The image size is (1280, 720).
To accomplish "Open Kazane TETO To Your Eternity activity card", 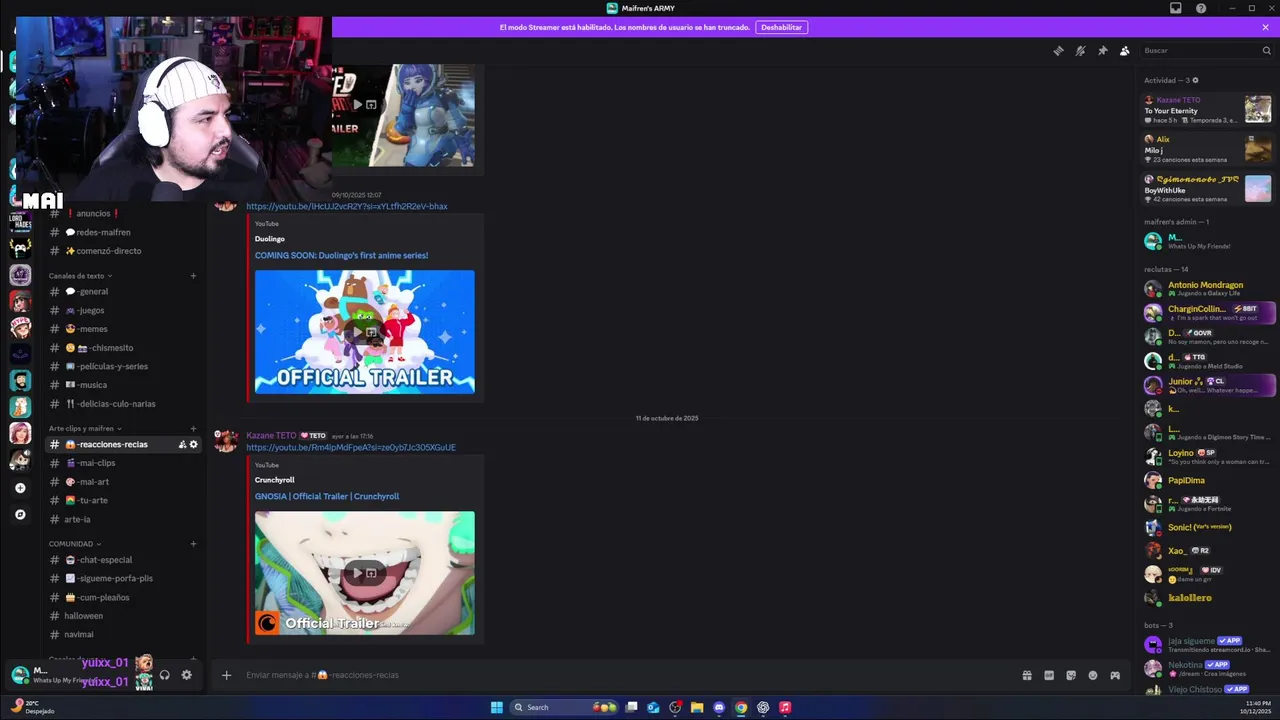I will [x=1208, y=109].
